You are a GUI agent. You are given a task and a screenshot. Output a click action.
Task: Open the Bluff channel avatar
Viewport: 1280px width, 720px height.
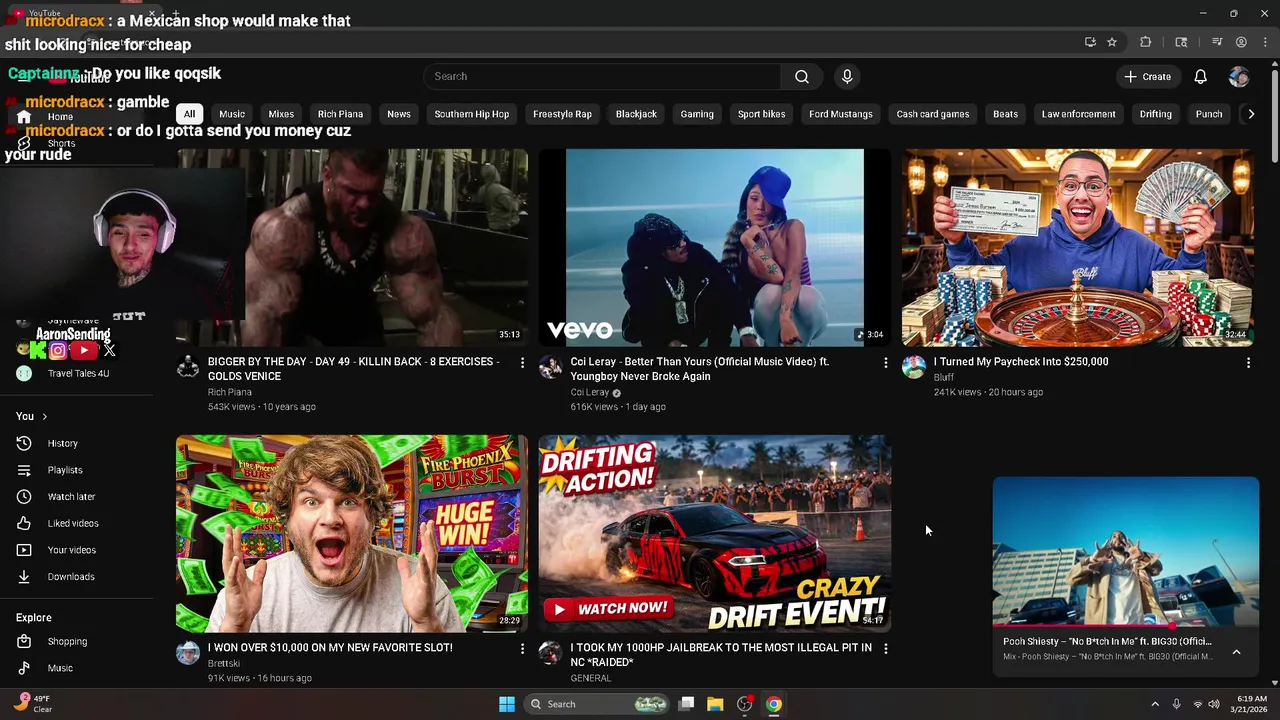click(x=914, y=367)
